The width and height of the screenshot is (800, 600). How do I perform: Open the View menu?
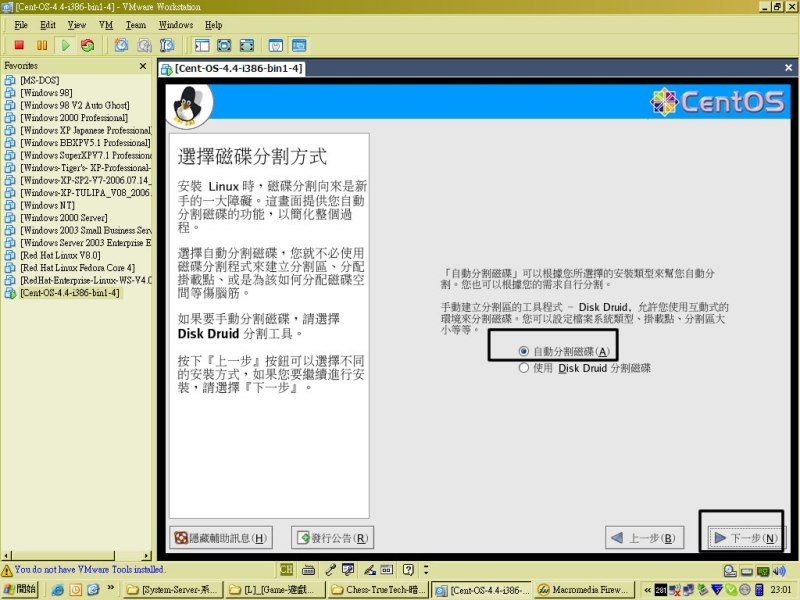click(77, 25)
